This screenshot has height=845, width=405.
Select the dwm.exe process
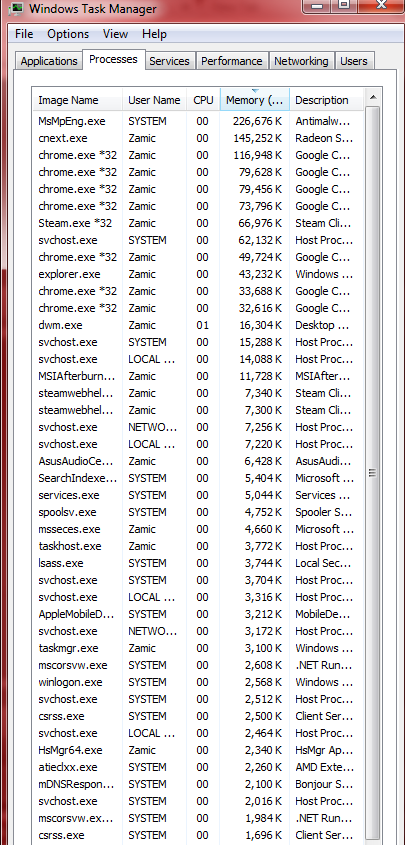(198, 325)
